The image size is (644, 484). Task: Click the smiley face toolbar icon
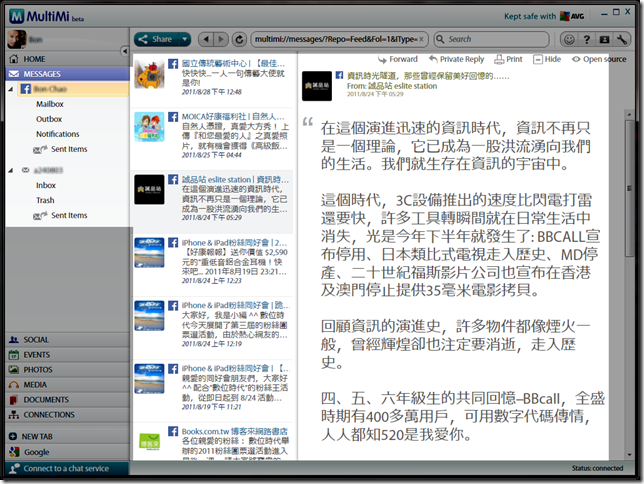[x=569, y=40]
